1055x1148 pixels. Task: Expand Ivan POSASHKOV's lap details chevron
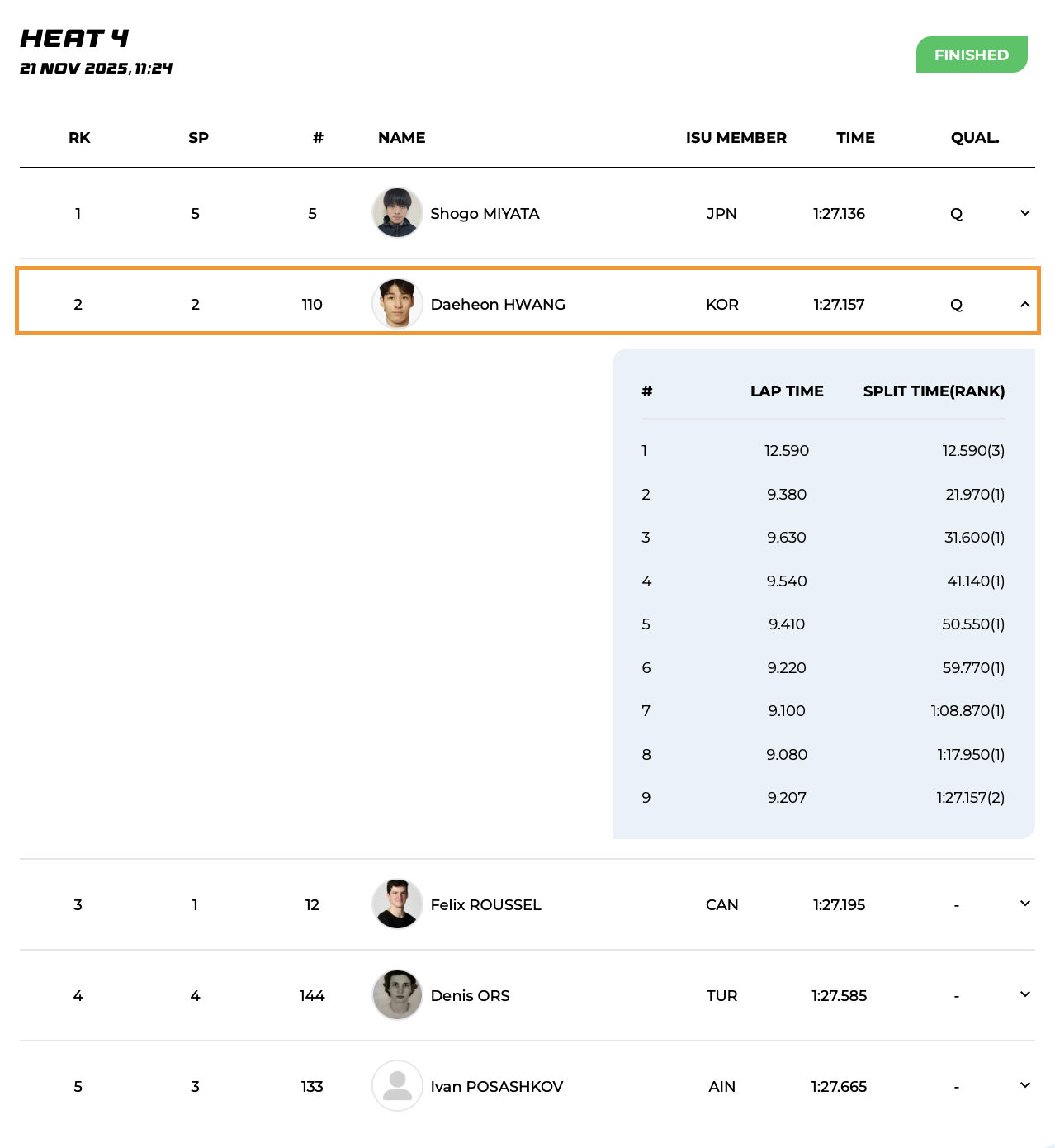pos(1024,1085)
